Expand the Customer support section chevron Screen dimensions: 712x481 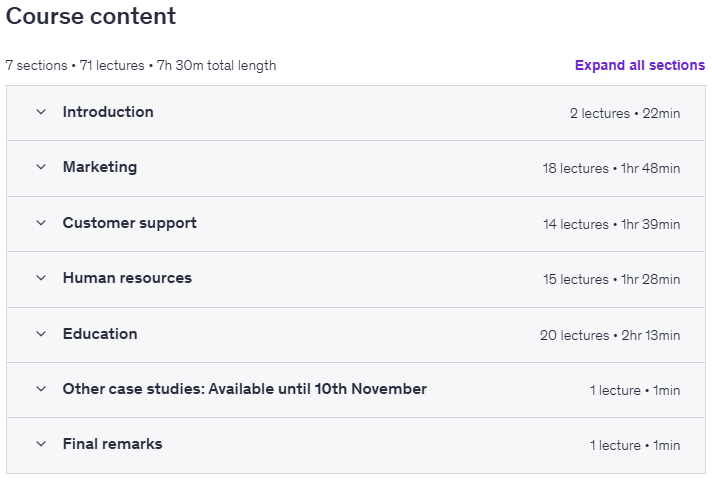coord(41,223)
